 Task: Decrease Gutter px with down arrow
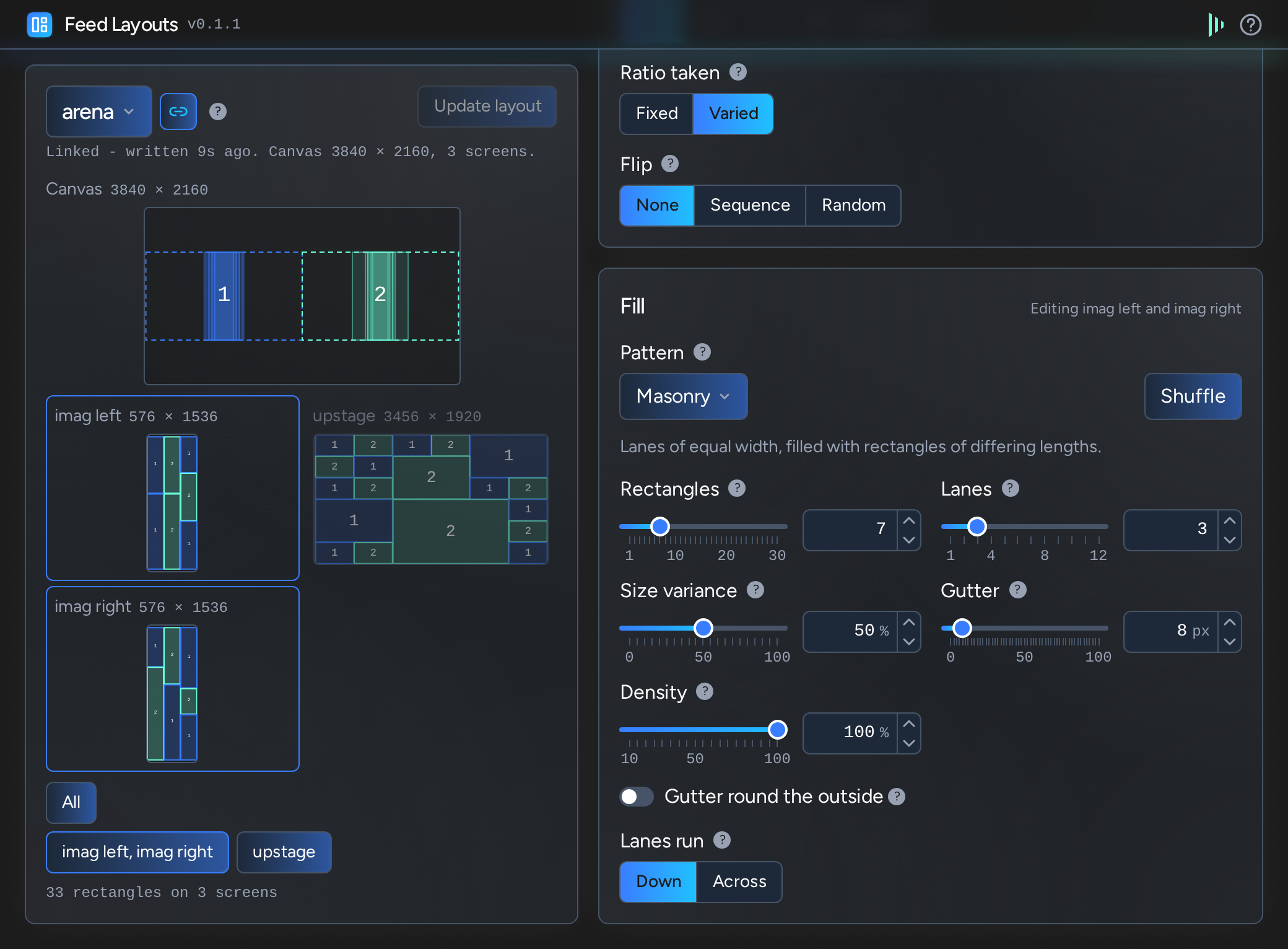1230,642
